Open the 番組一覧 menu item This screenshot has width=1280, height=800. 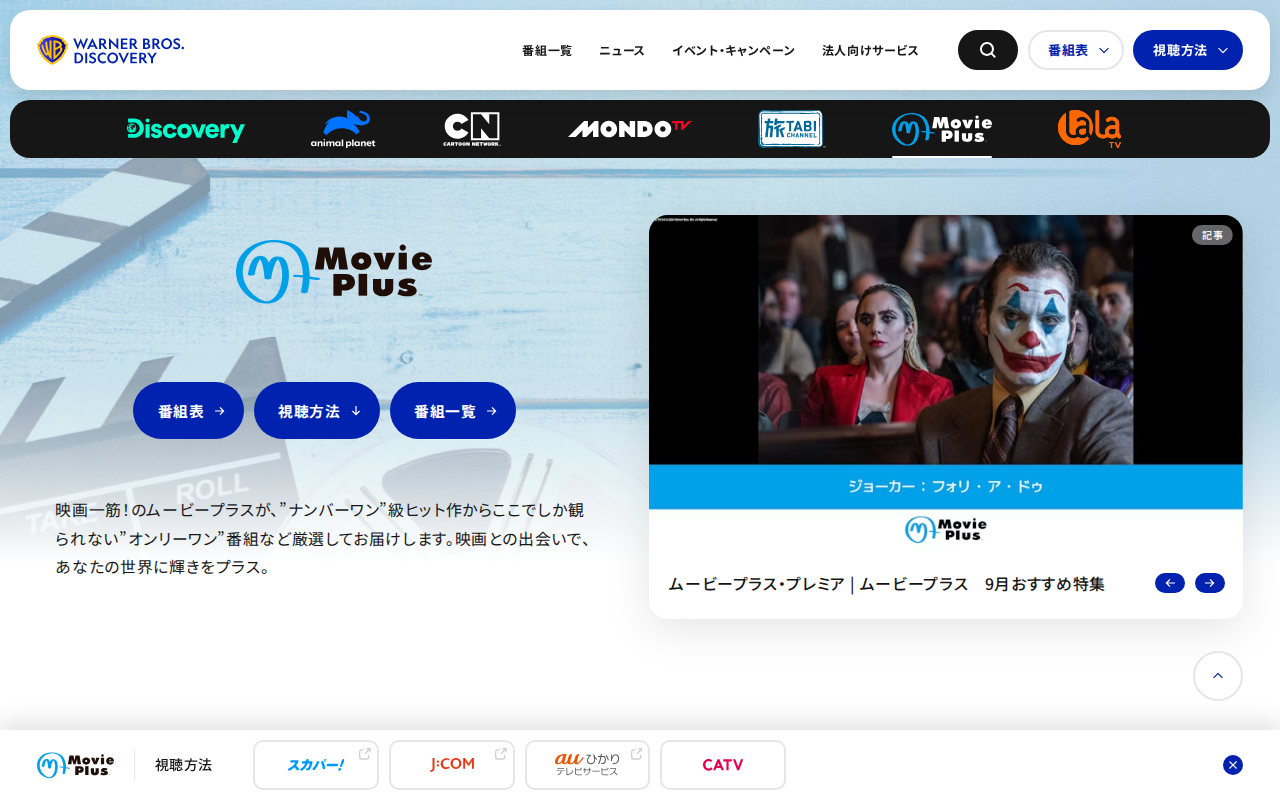547,51
